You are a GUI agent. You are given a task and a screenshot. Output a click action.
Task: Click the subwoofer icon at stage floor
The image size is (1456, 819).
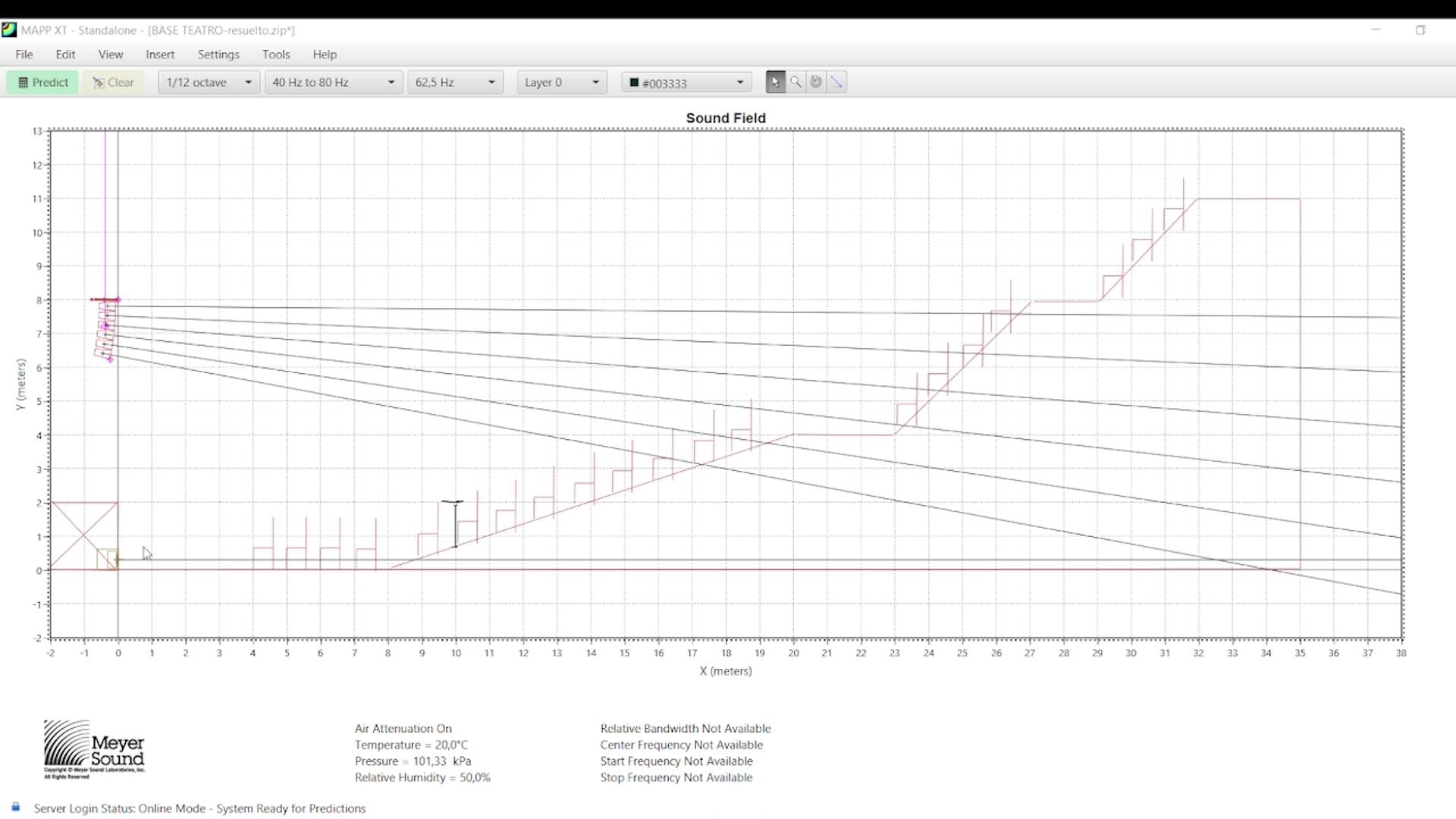[x=107, y=560]
